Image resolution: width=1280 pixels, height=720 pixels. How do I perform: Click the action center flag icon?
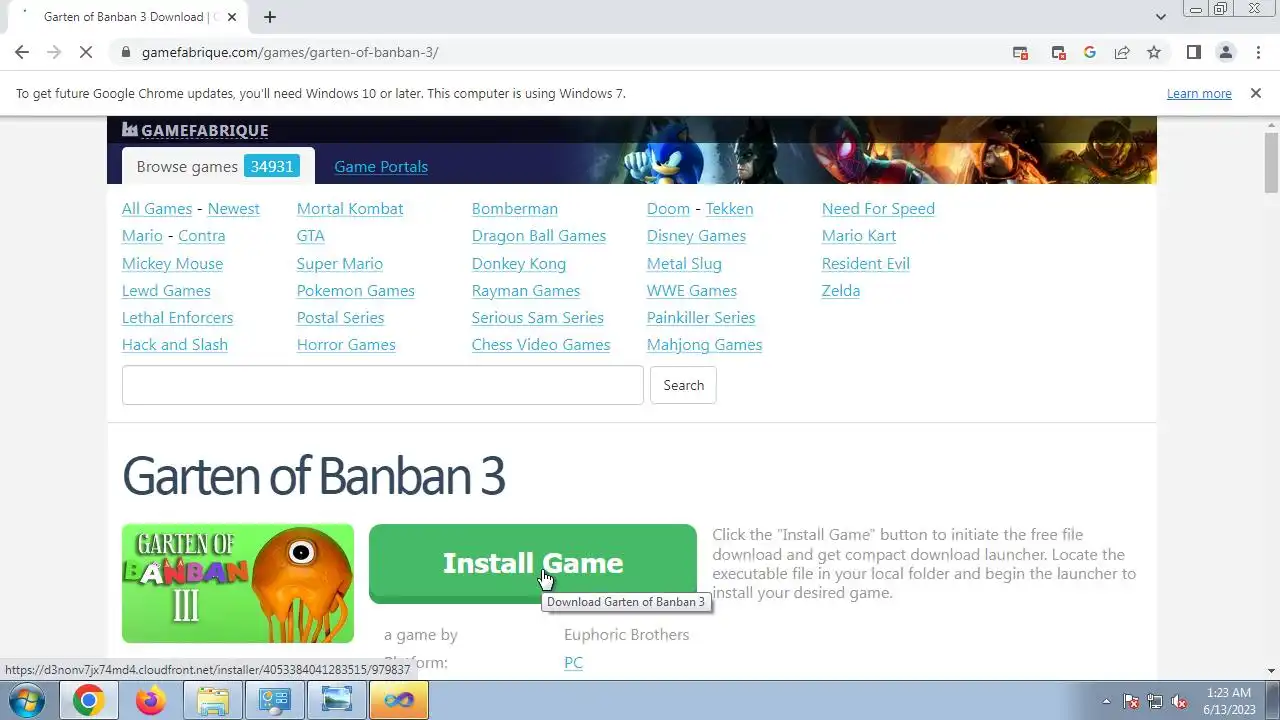point(1131,701)
